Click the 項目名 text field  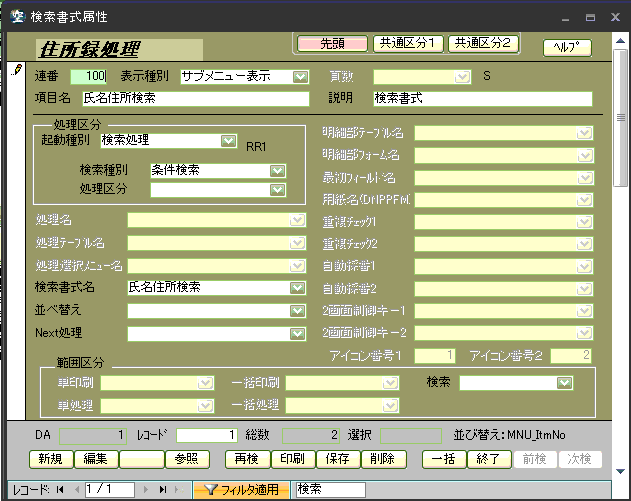pyautogui.click(x=196, y=99)
